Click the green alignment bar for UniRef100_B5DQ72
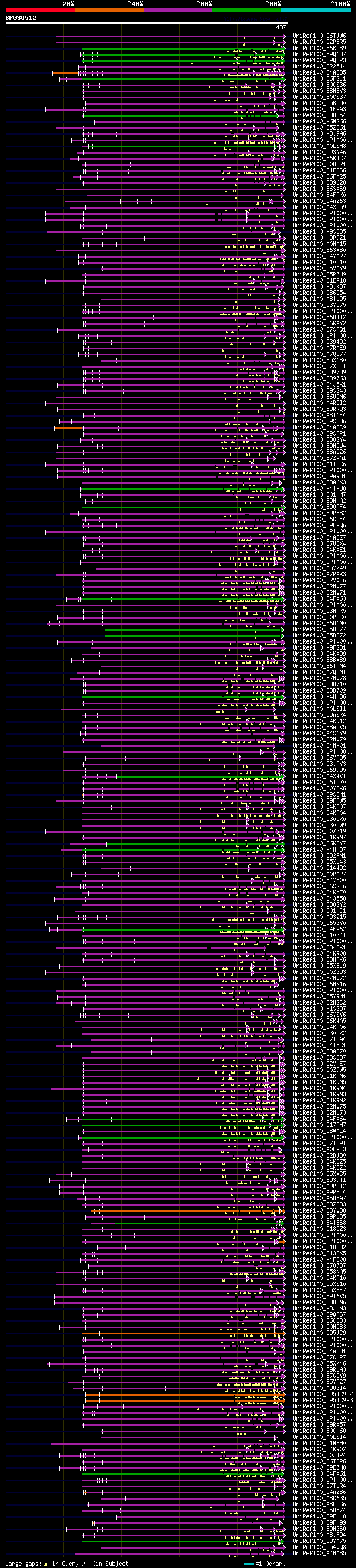Viewport: 356px width, 1568px height. click(194, 635)
